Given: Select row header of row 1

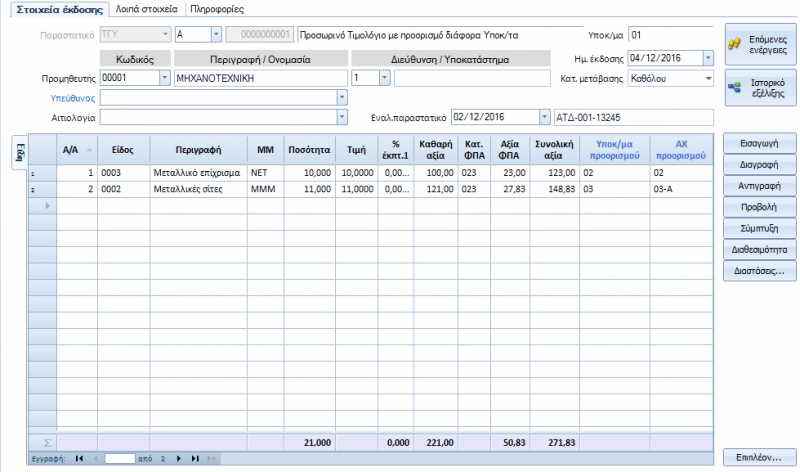Looking at the screenshot, I should click(x=42, y=173).
